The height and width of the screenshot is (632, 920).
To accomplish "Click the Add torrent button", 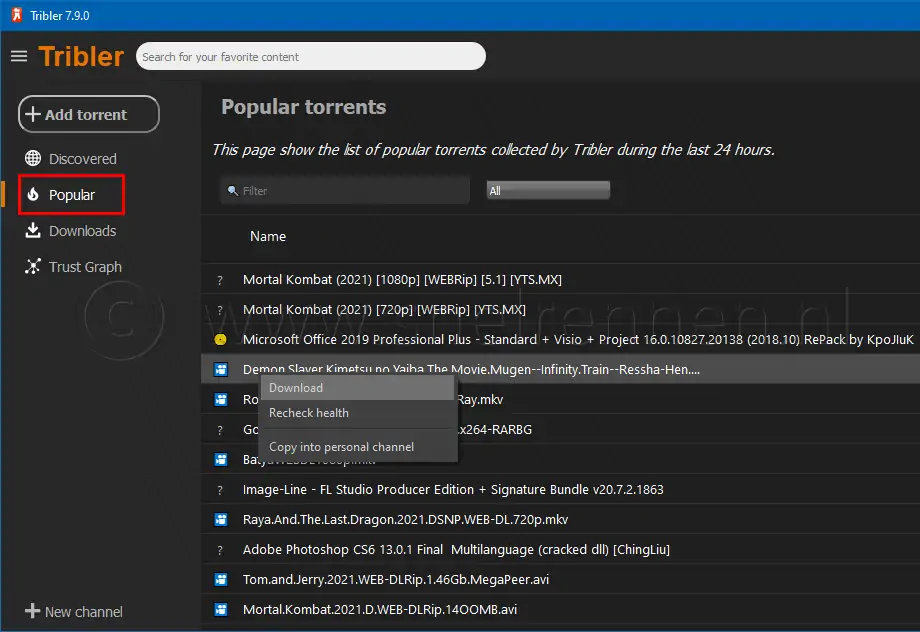I will [x=89, y=114].
